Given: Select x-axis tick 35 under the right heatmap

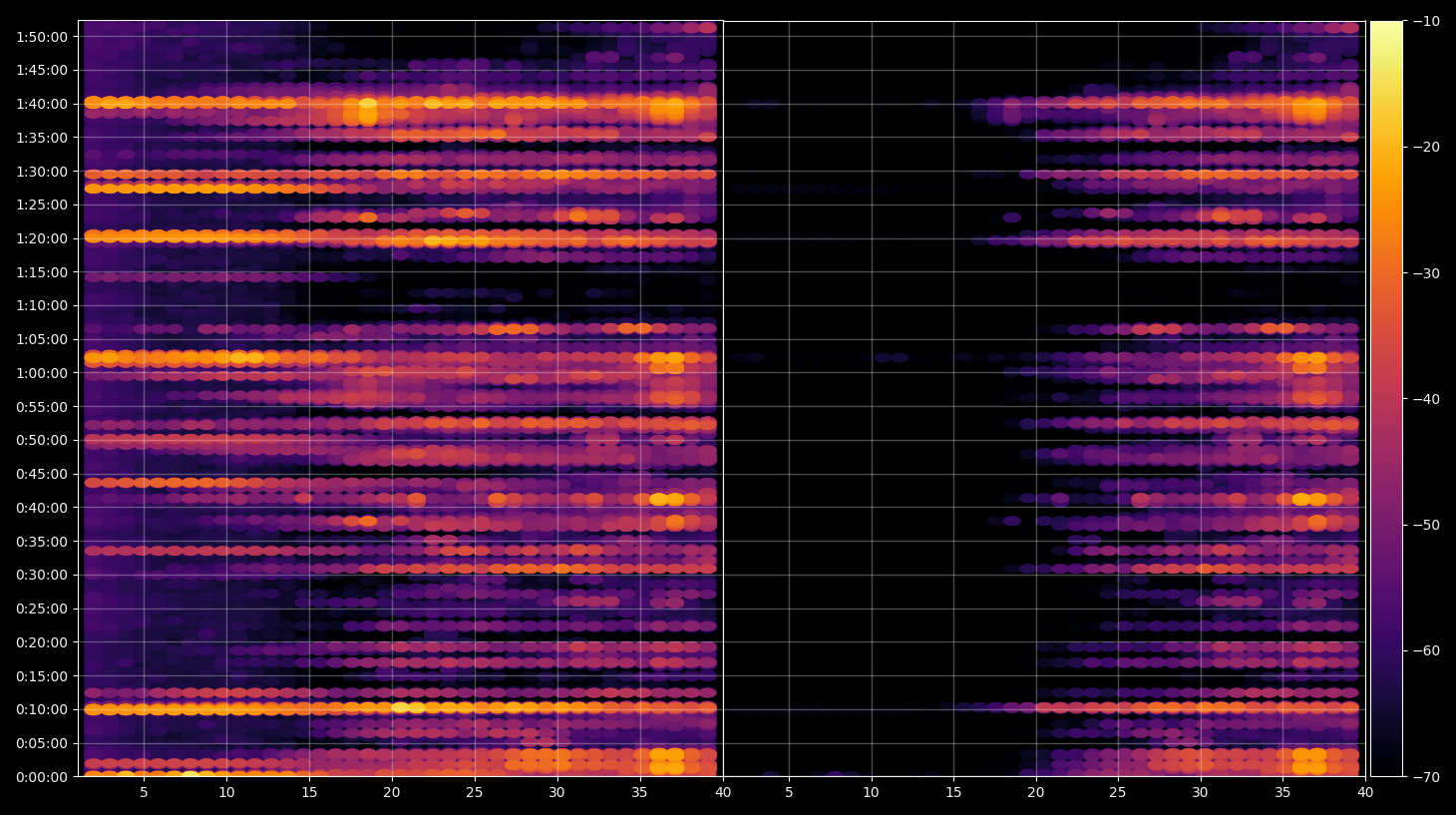Looking at the screenshot, I should tap(1282, 793).
